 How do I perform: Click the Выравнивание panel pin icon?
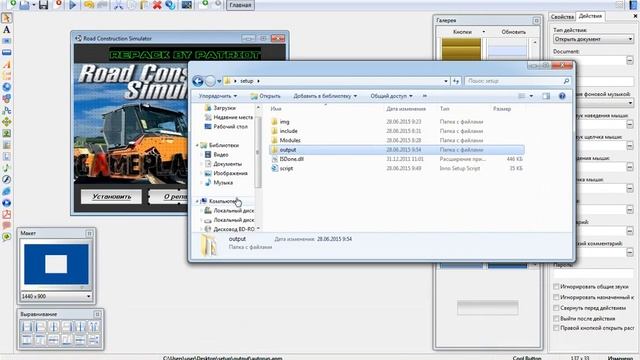pyautogui.click(x=97, y=314)
